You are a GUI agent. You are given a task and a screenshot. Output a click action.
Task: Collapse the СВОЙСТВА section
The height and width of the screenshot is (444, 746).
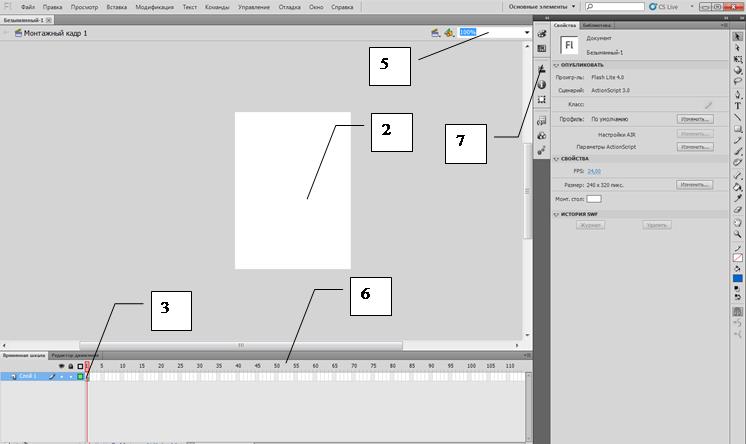556,159
